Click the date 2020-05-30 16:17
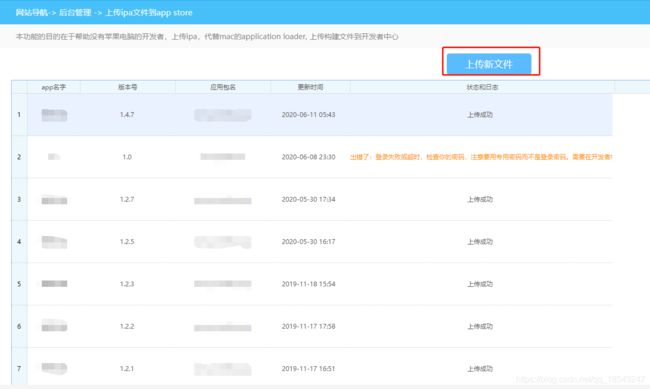Screen dimensions: 650x389 point(308,241)
